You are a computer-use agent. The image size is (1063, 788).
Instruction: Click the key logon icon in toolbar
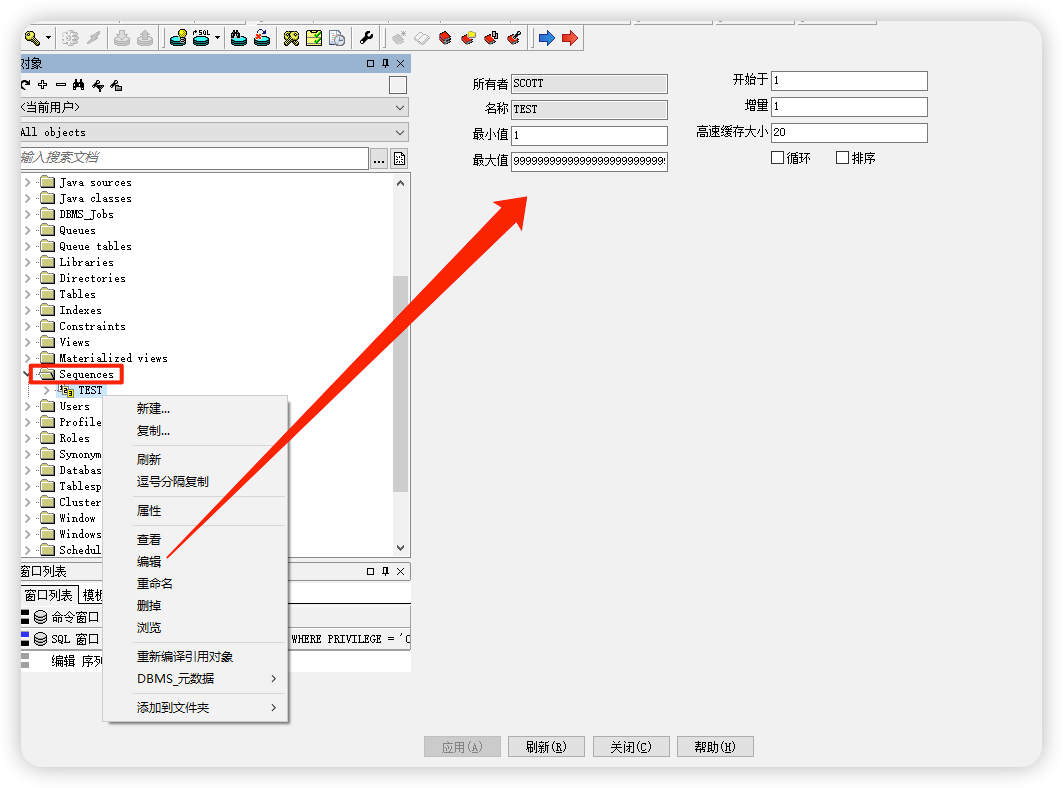(32, 38)
